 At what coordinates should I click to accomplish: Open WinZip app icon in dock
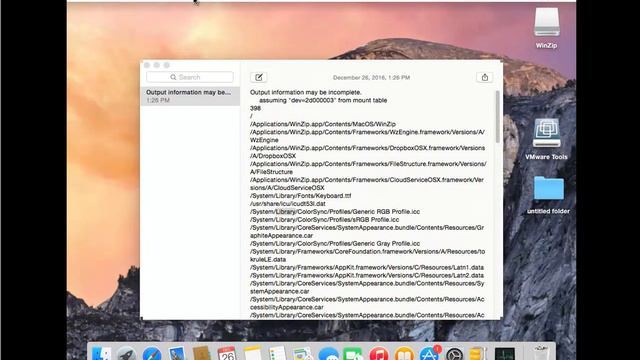(x=478, y=353)
